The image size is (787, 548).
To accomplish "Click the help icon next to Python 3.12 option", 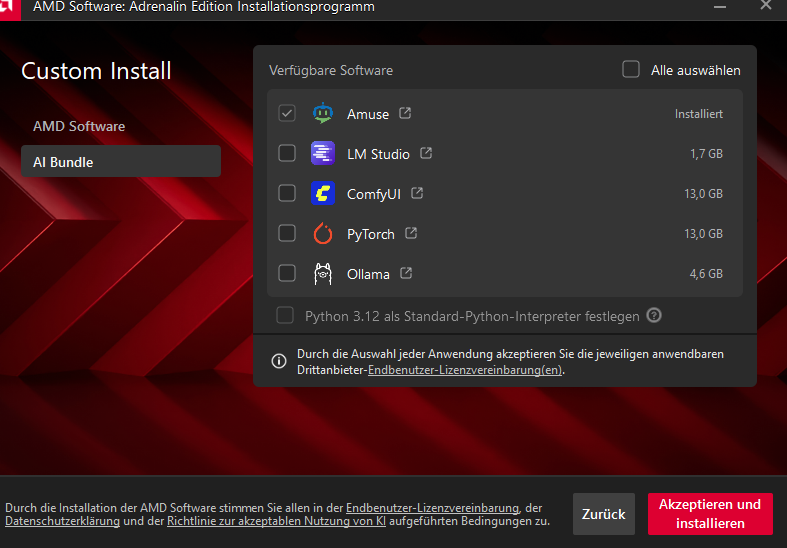I will pyautogui.click(x=654, y=315).
